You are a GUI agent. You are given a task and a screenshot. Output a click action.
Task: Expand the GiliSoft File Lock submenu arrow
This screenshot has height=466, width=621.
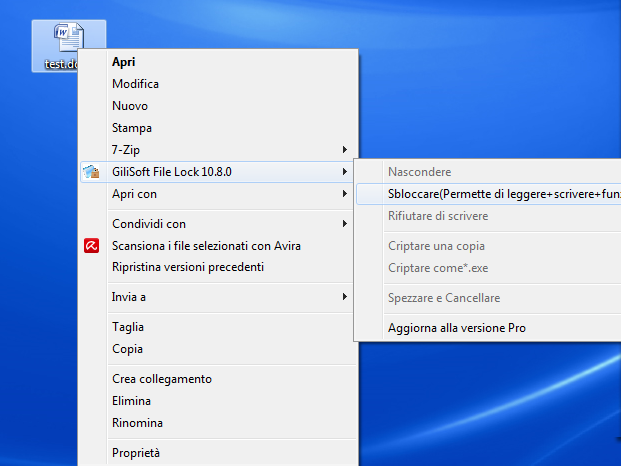[345, 172]
